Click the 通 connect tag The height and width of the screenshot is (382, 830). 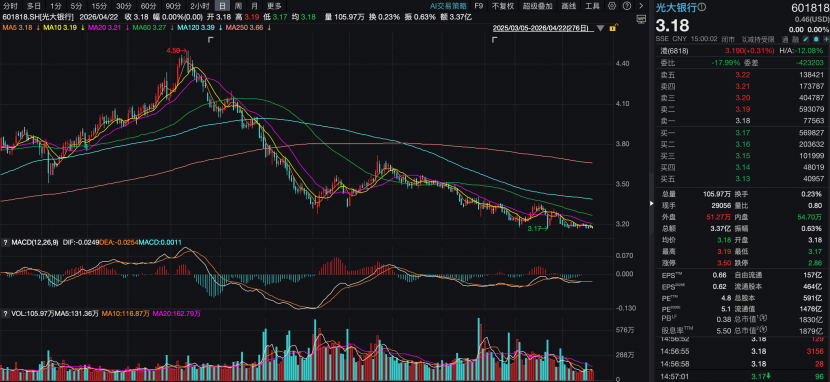785,39
